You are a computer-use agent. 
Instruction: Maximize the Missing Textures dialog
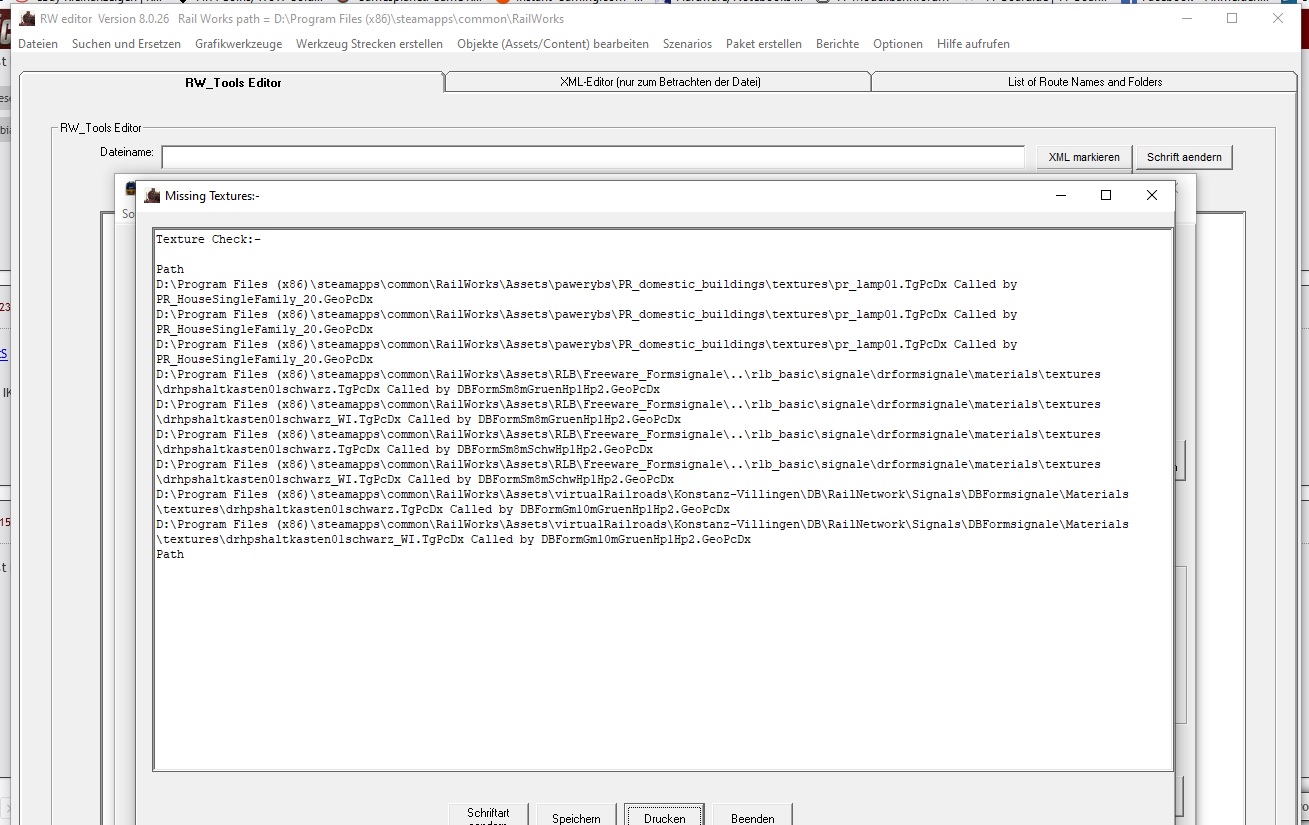(x=1106, y=195)
